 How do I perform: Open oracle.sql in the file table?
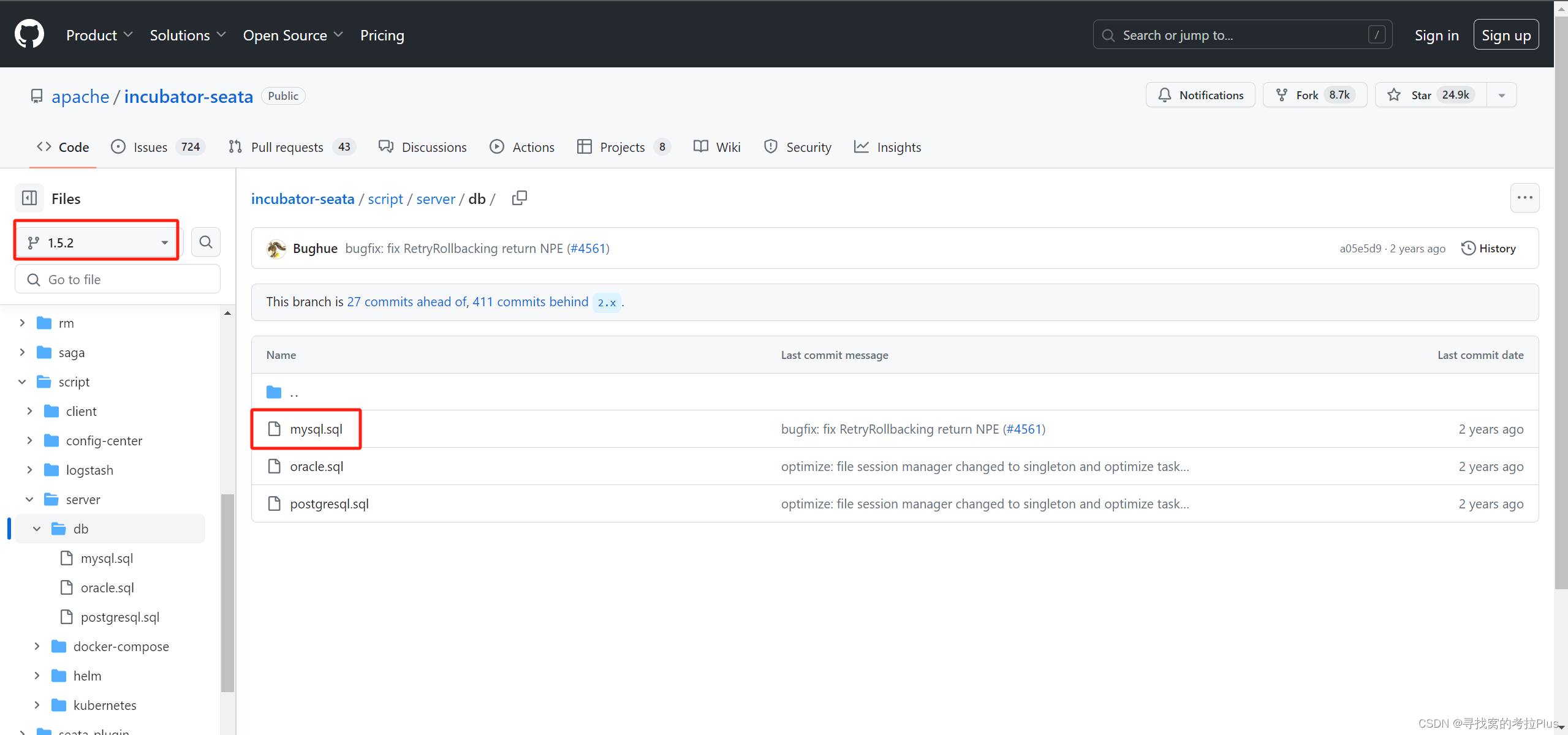[317, 466]
